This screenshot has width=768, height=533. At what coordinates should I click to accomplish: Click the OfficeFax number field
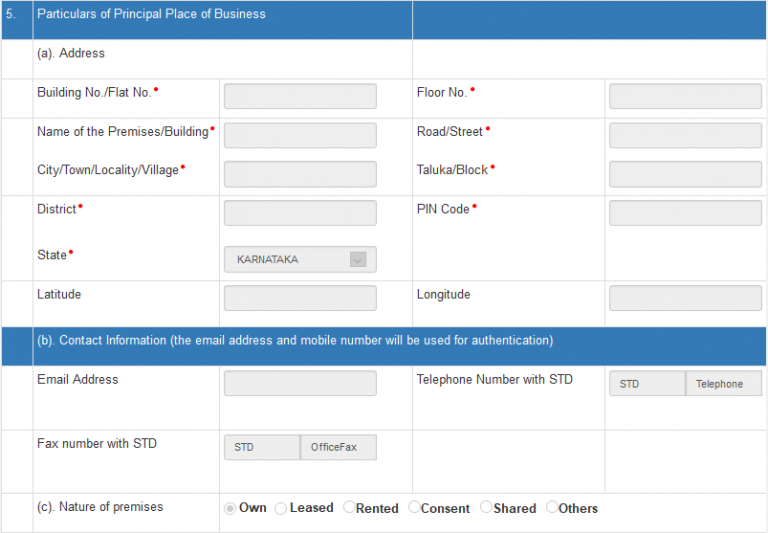pyautogui.click(x=338, y=448)
